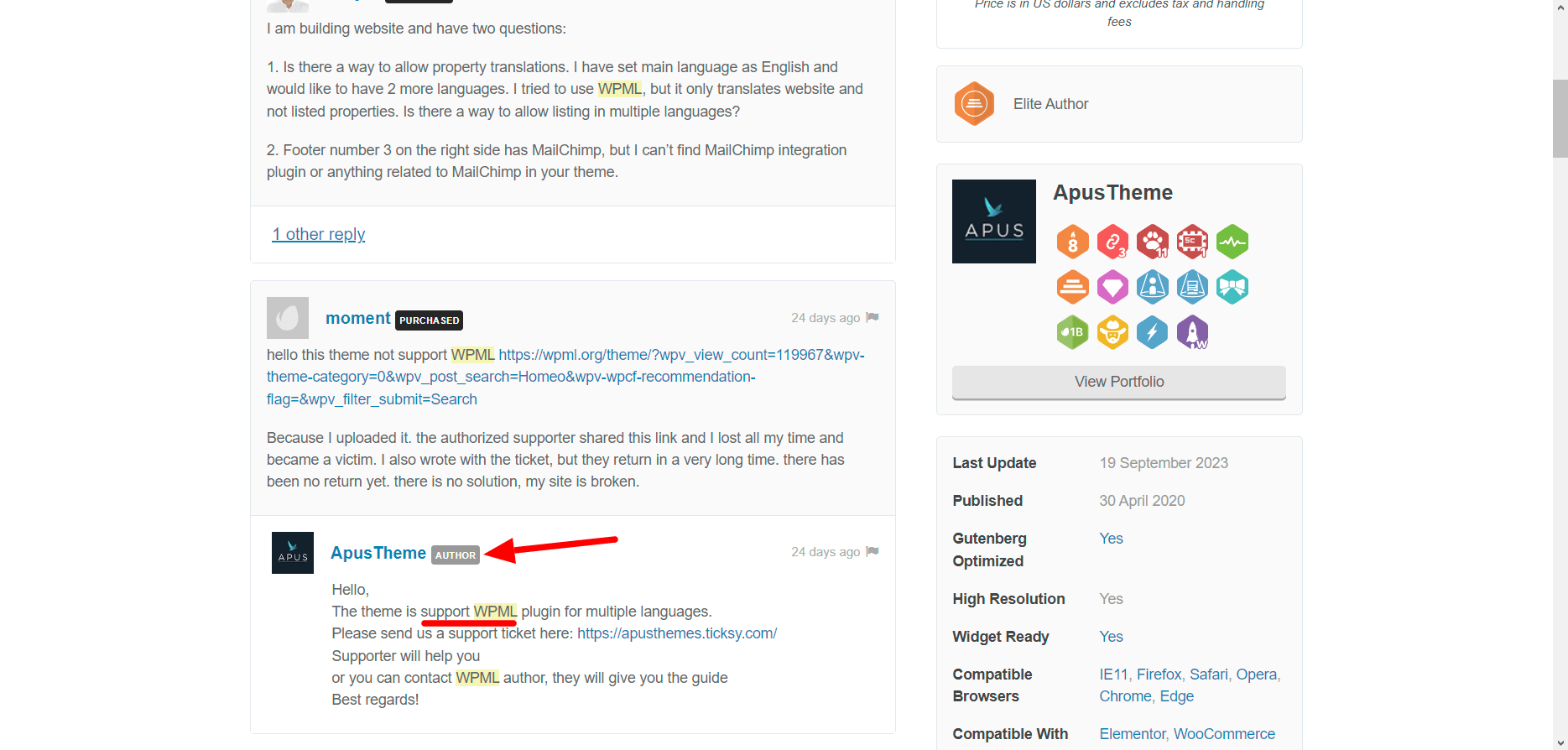Click the green 1B leaf badge
Screen dimensions: 1568x750
tap(1073, 332)
